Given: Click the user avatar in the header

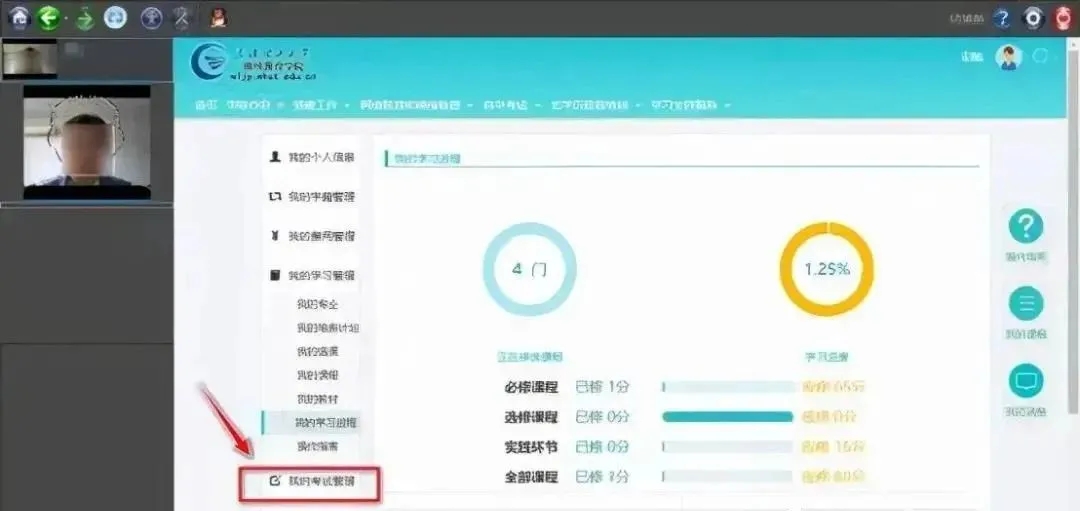Looking at the screenshot, I should [x=1009, y=57].
